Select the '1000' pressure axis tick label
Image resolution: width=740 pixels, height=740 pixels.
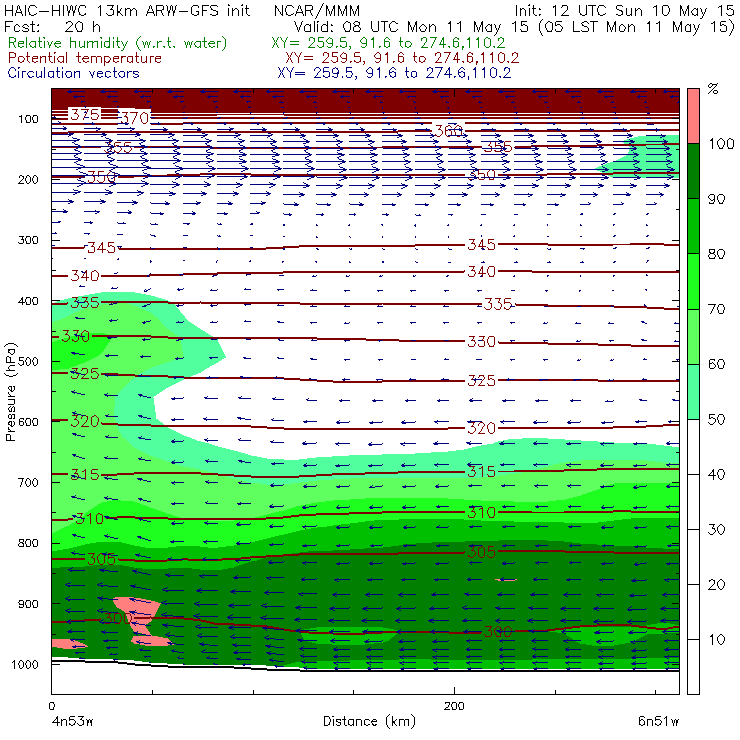25,664
